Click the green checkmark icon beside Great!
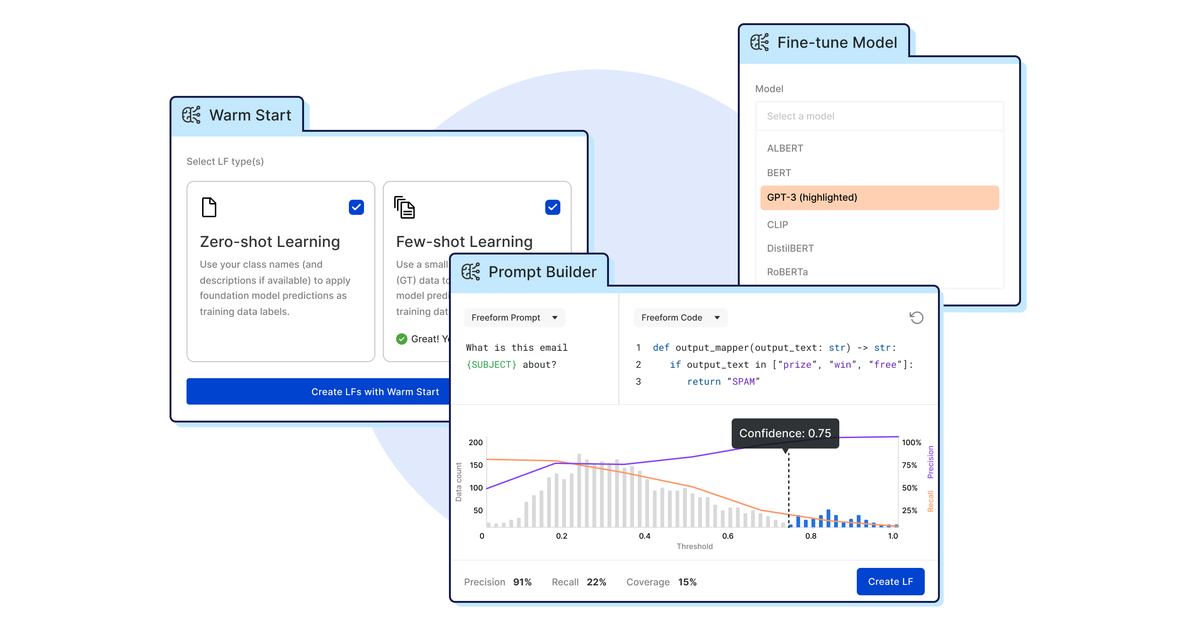This screenshot has height=627, width=1200. 402,339
